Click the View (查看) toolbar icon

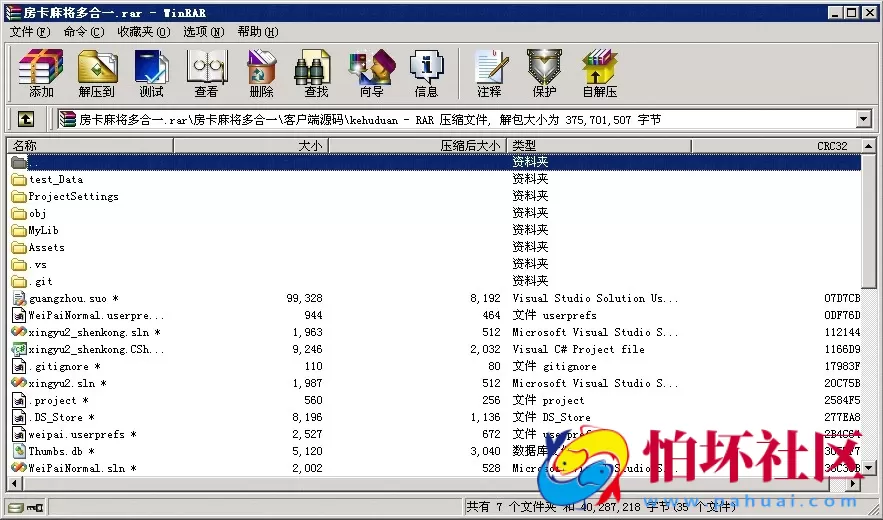[x=206, y=73]
